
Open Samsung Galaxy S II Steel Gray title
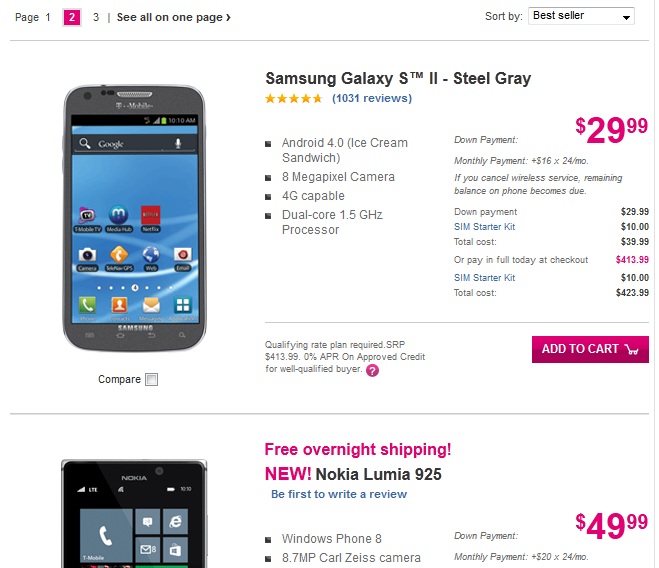coord(397,78)
